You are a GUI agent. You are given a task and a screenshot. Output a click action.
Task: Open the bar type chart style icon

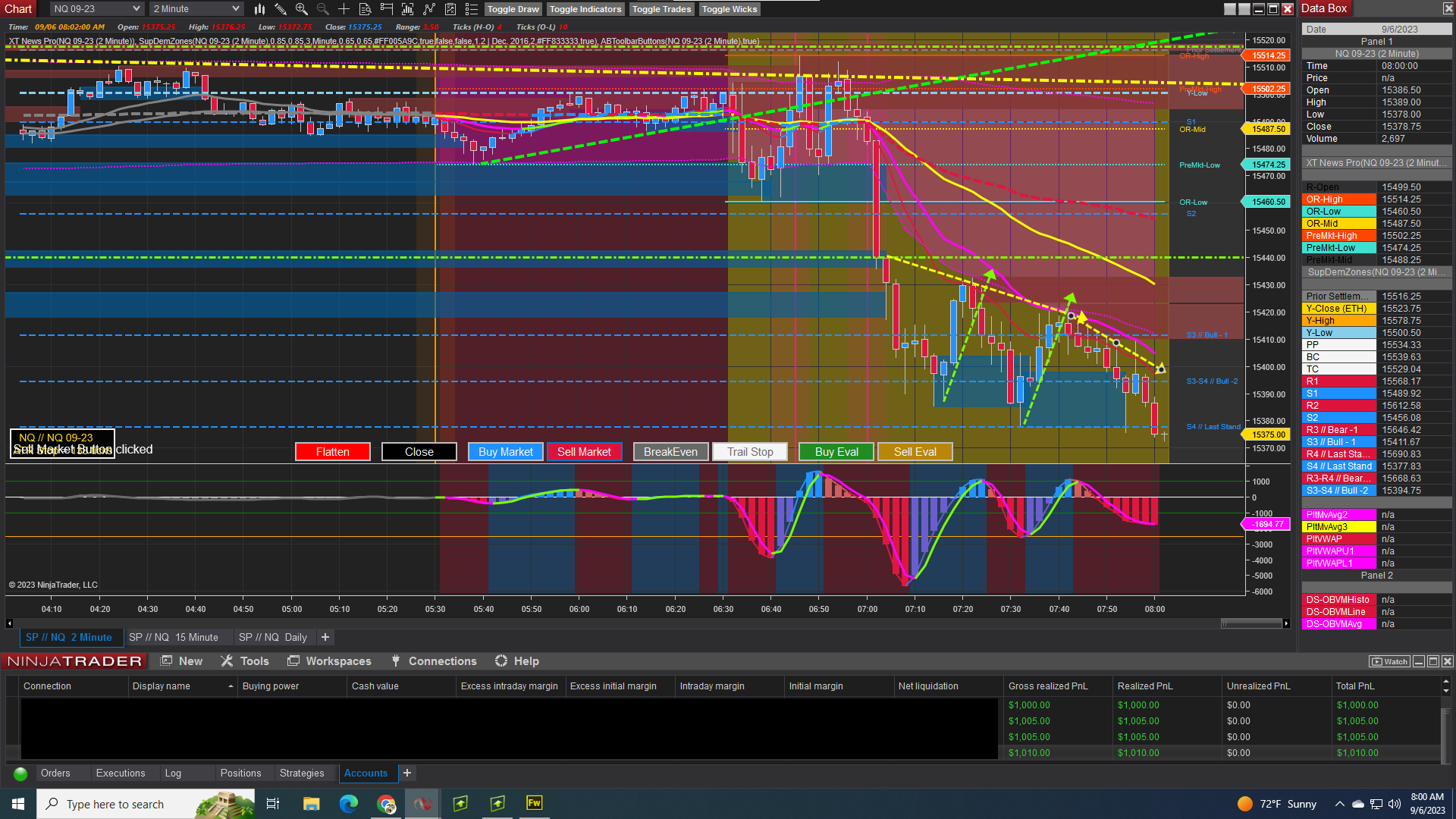tap(259, 9)
